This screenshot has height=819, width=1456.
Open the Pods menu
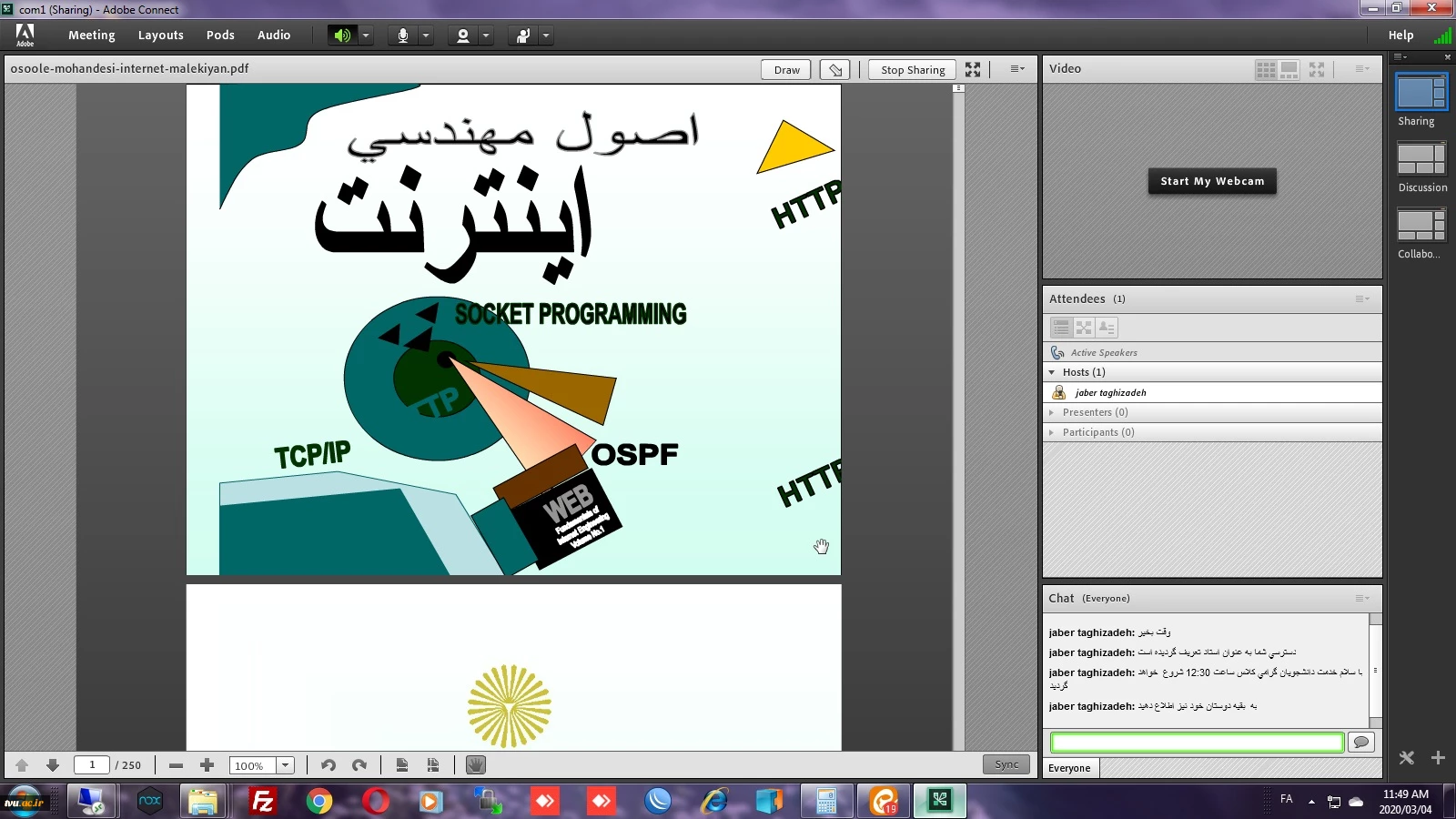(x=220, y=35)
